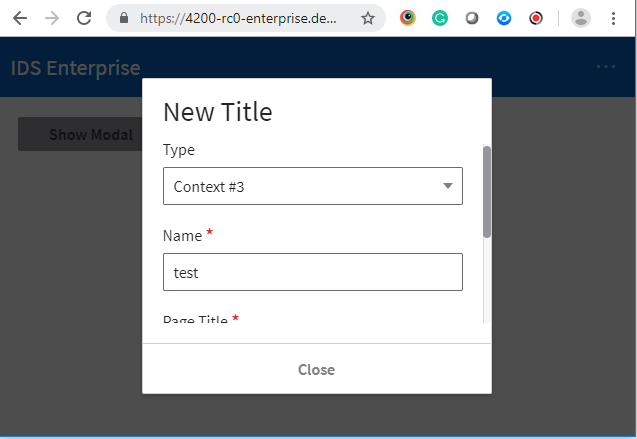637x439 pixels.
Task: Bookmark this page with the star icon
Action: pyautogui.click(x=368, y=18)
